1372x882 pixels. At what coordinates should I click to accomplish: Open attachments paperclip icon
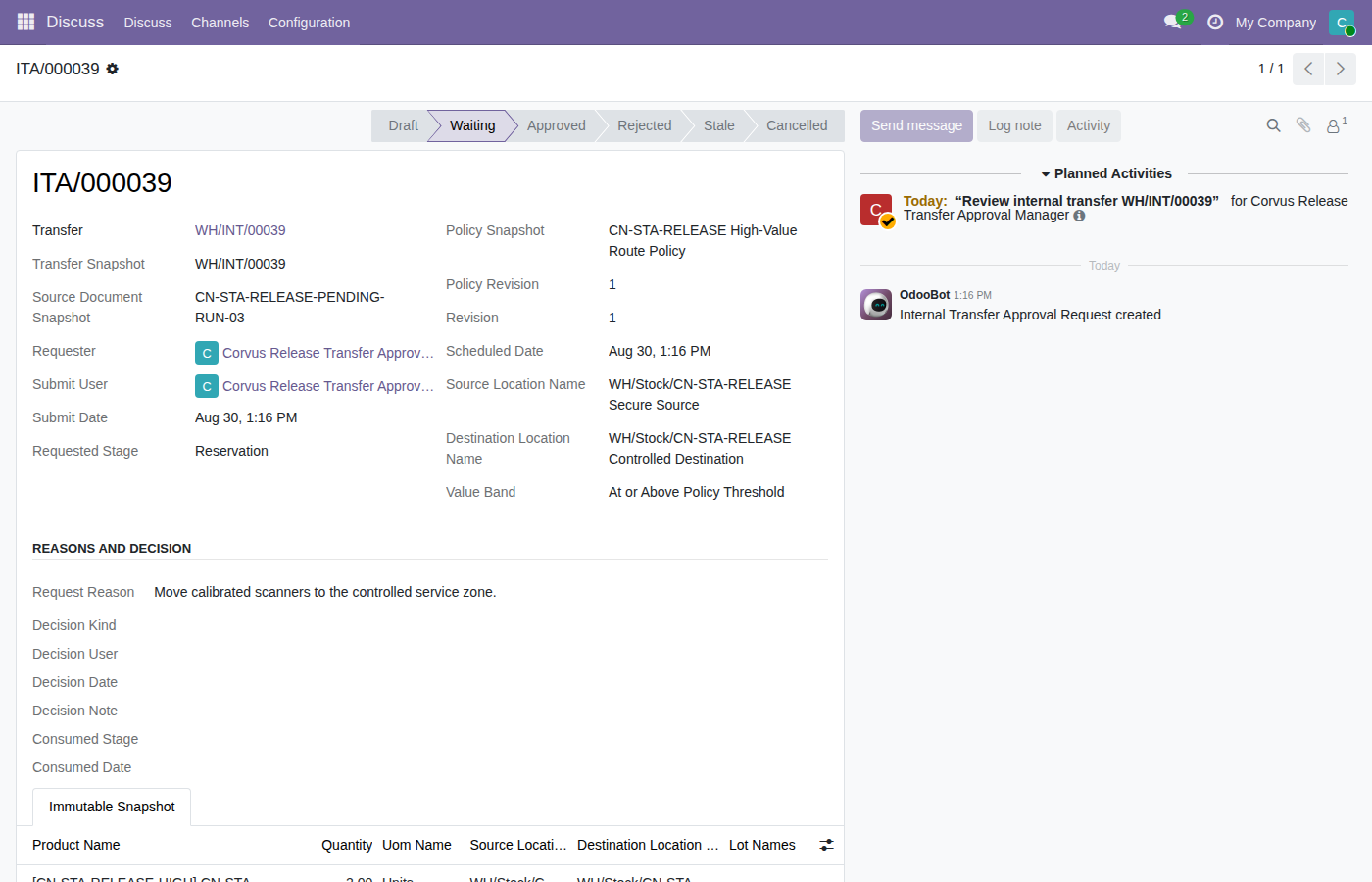[x=1303, y=125]
